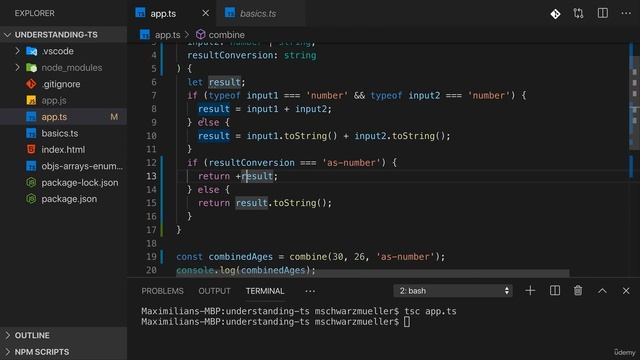Image resolution: width=640 pixels, height=360 pixels.
Task: Click app.ts in the breadcrumb
Action: coord(167,35)
